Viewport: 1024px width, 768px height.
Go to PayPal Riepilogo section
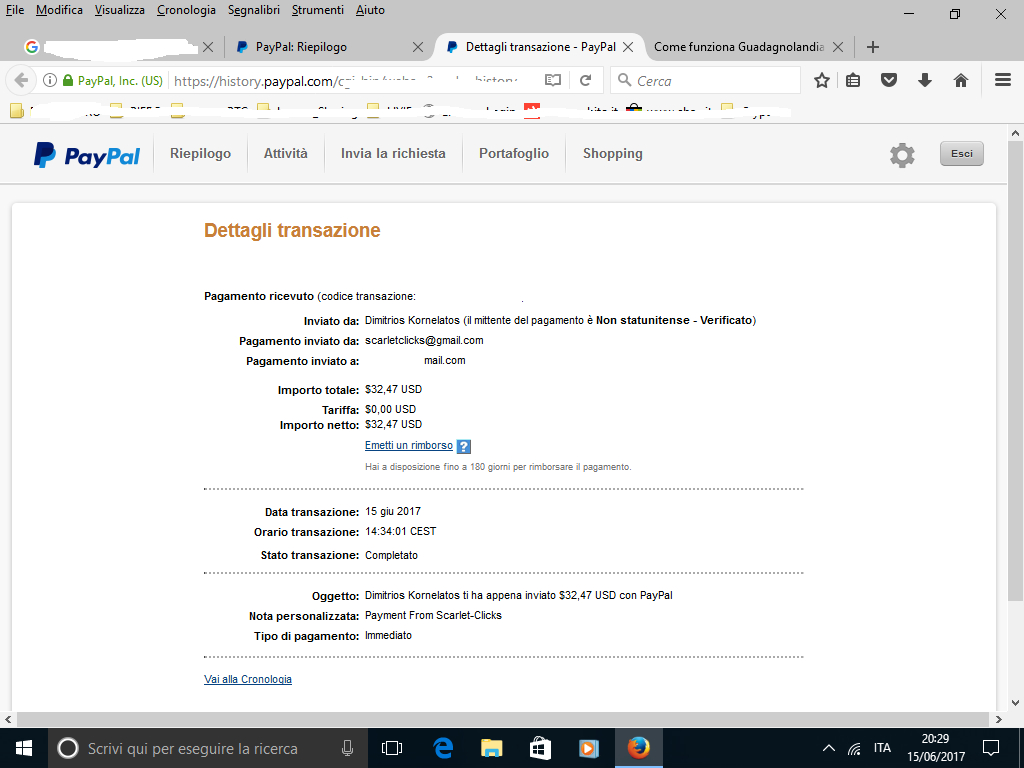click(200, 153)
